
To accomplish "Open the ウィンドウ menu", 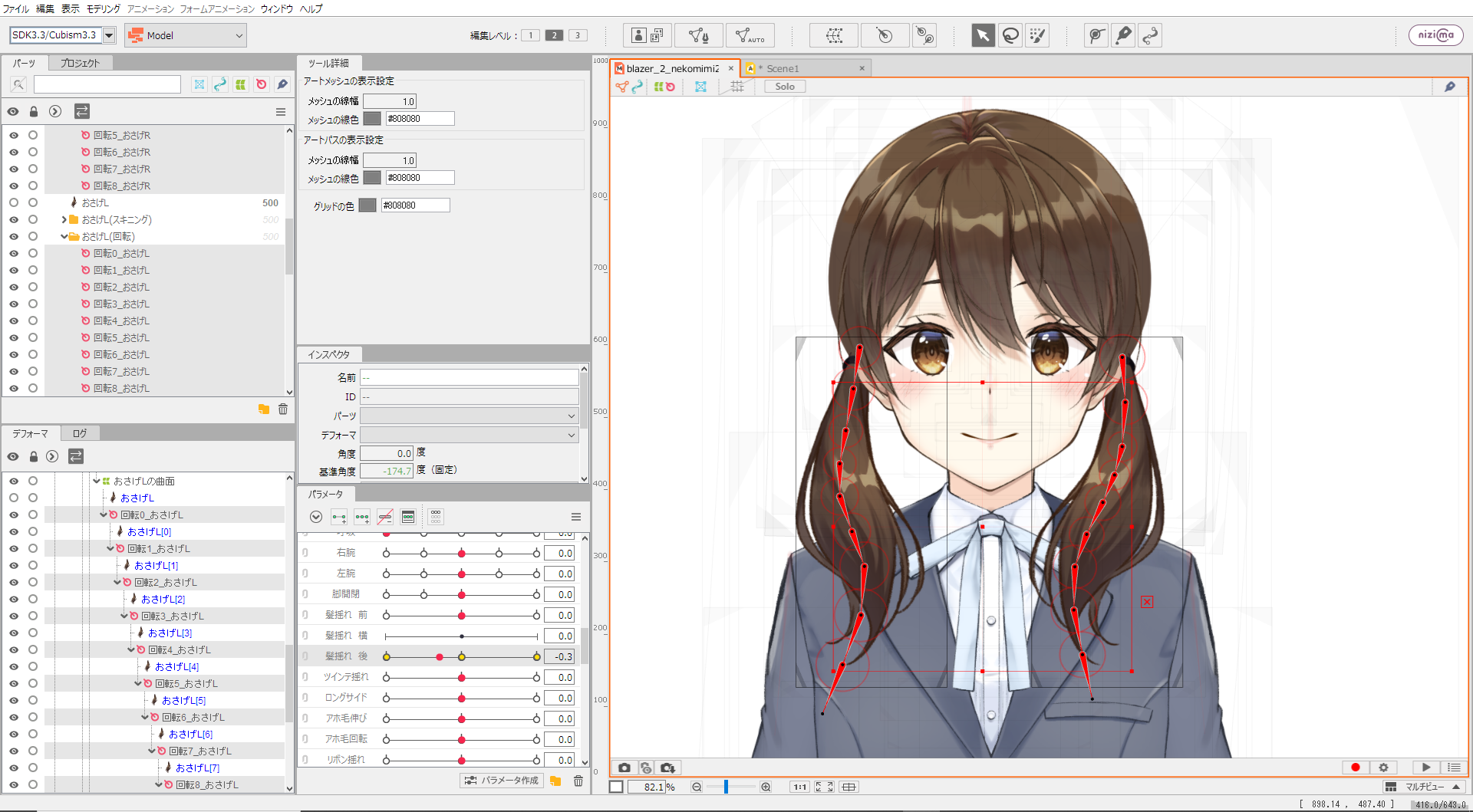I will pyautogui.click(x=277, y=8).
